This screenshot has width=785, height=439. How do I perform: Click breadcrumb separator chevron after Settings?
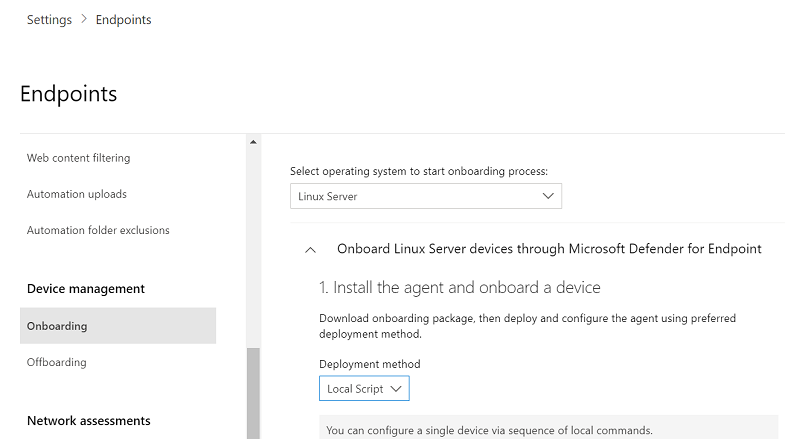pyautogui.click(x=84, y=20)
